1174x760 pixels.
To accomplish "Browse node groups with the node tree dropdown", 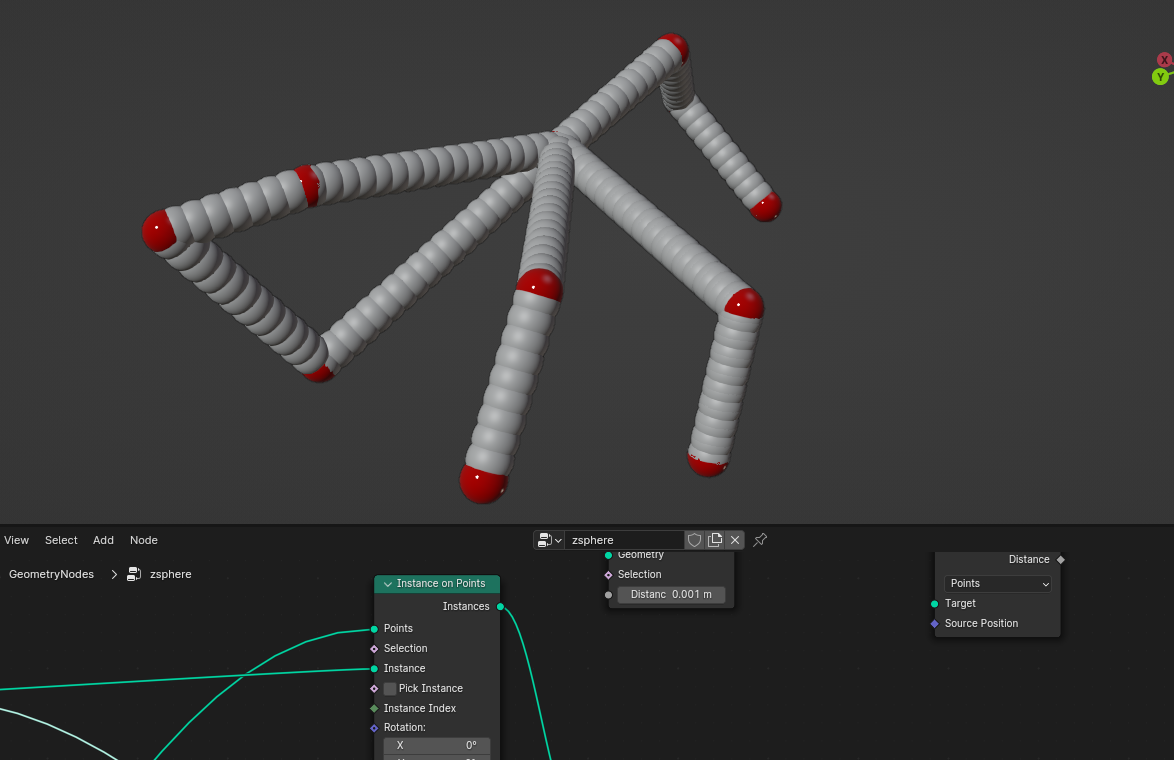I will 549,540.
